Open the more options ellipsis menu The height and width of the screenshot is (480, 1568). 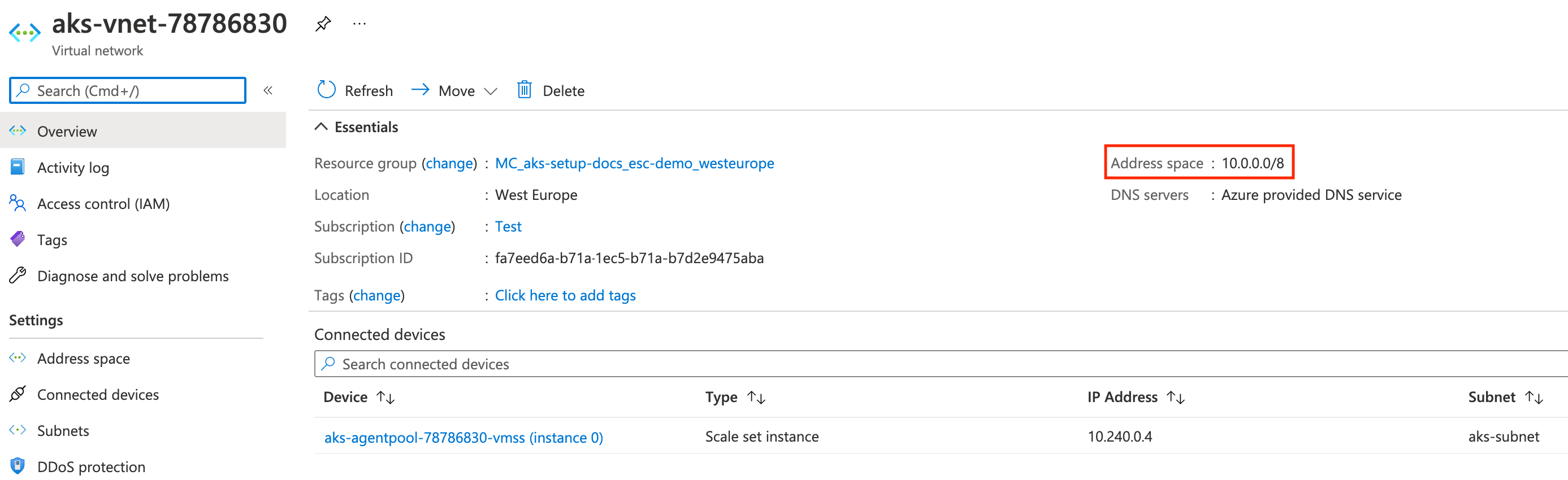(359, 24)
